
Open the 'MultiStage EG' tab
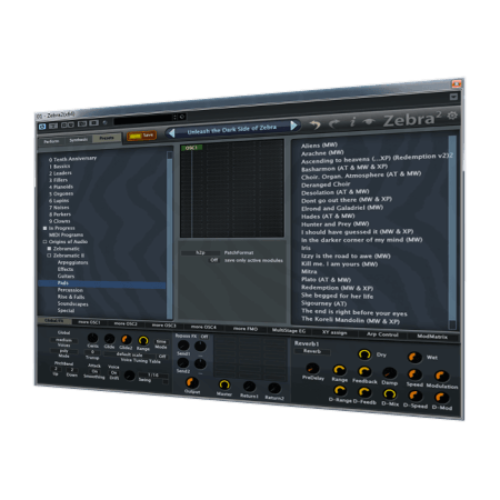pyautogui.click(x=289, y=330)
